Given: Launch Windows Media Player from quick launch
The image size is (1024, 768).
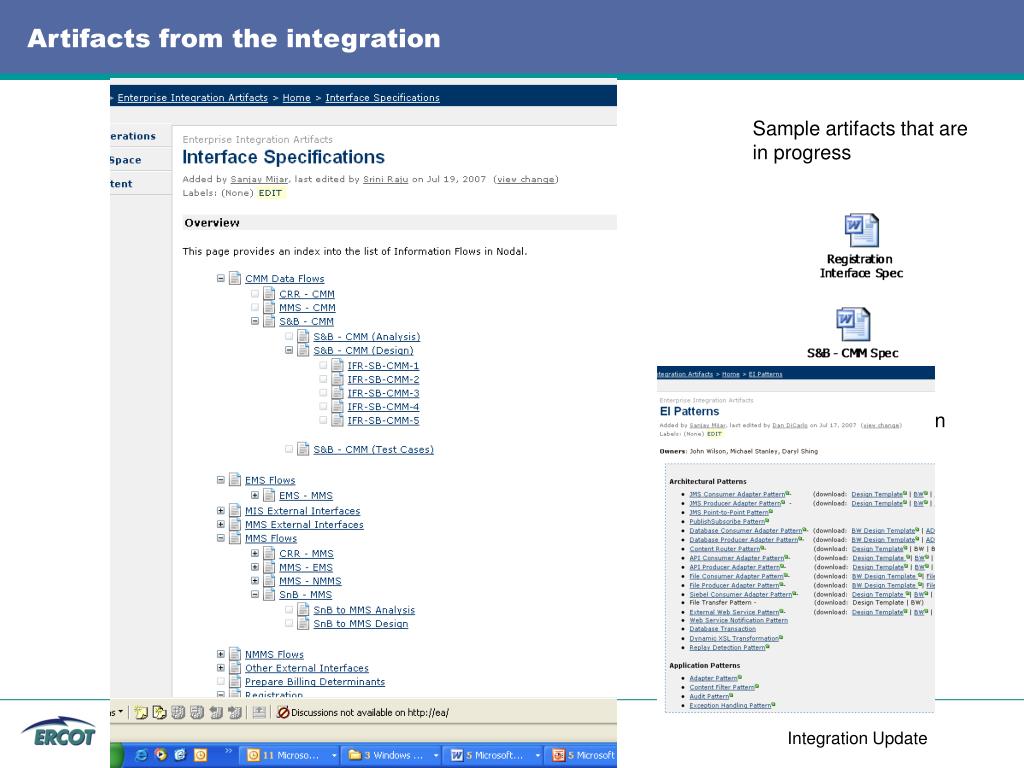Looking at the screenshot, I should click(161, 755).
